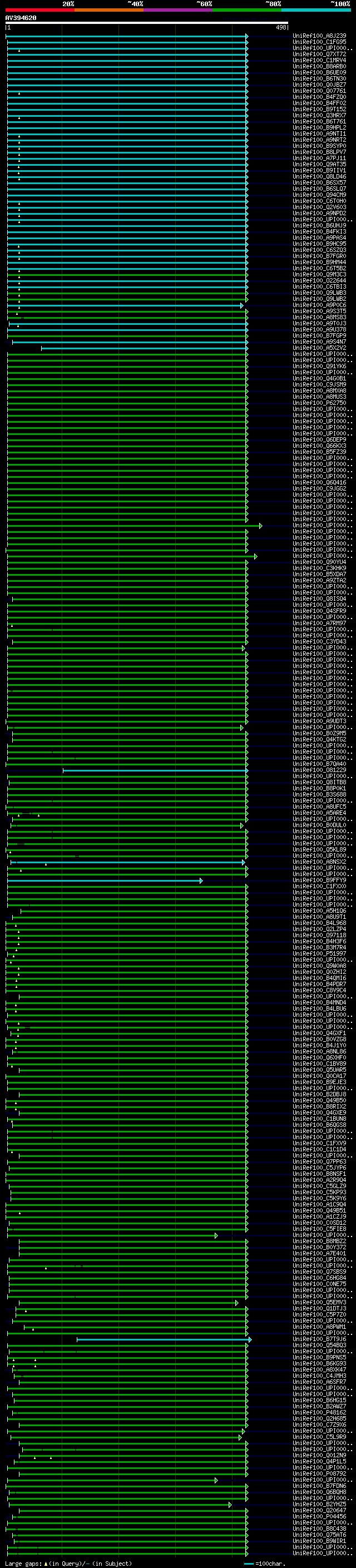Select text UniRef100_A9NTI1
356x1568 pixels.
[x=319, y=134]
